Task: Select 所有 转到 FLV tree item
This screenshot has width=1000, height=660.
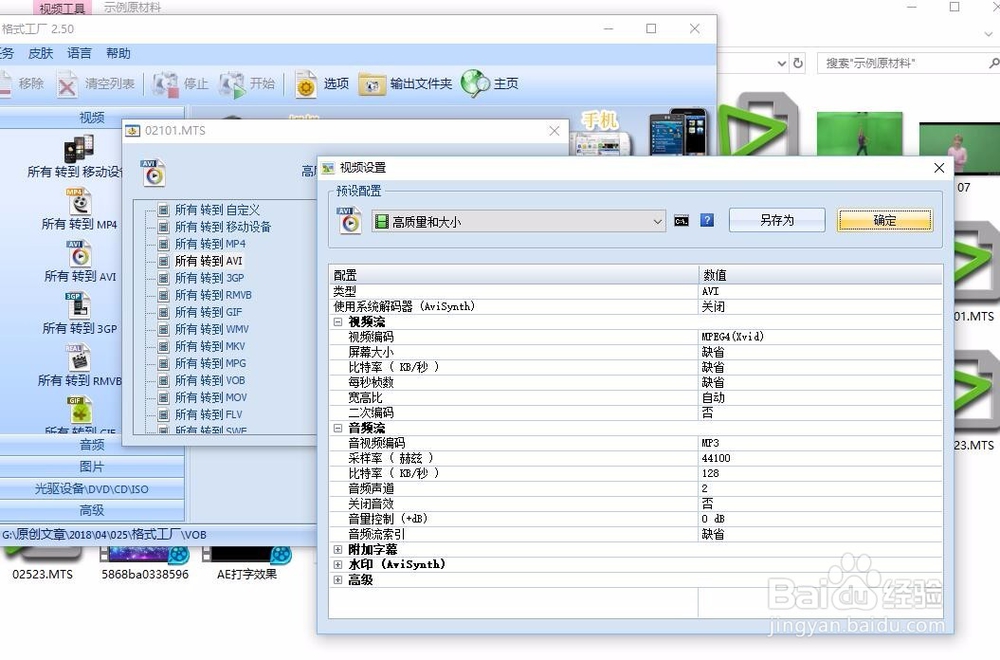Action: pos(209,414)
